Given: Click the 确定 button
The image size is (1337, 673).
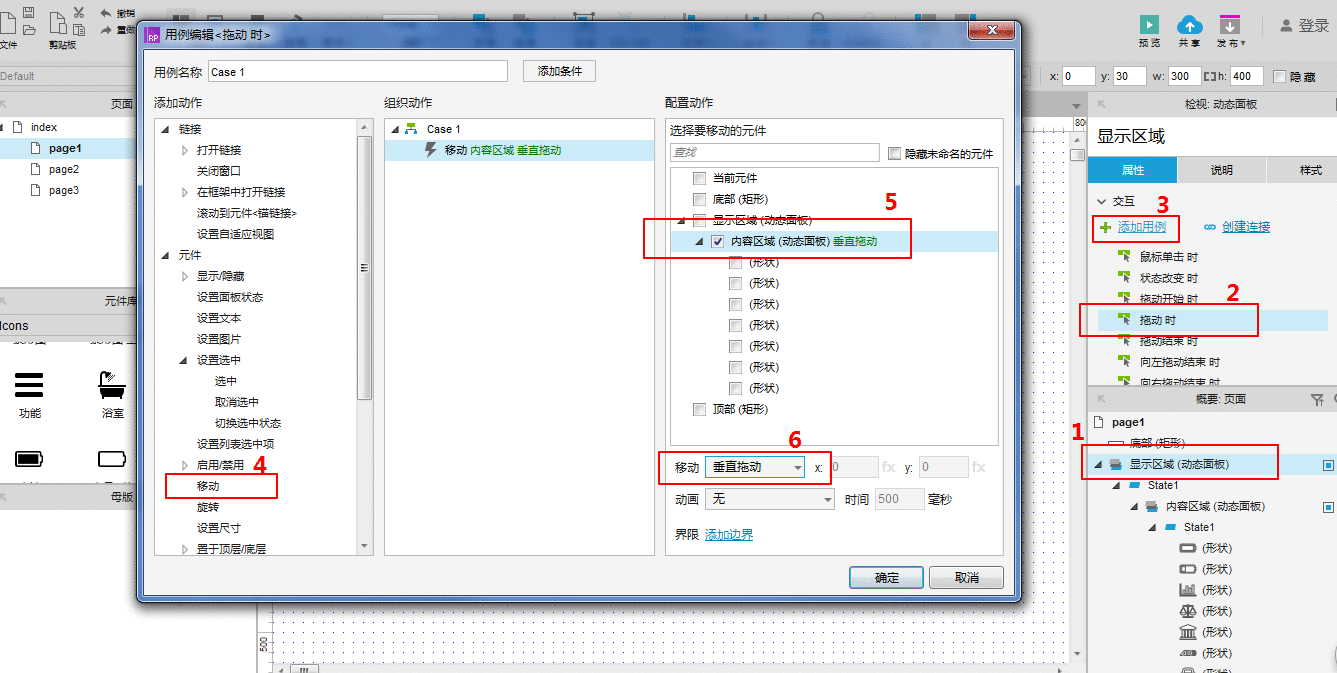Looking at the screenshot, I should (886, 578).
